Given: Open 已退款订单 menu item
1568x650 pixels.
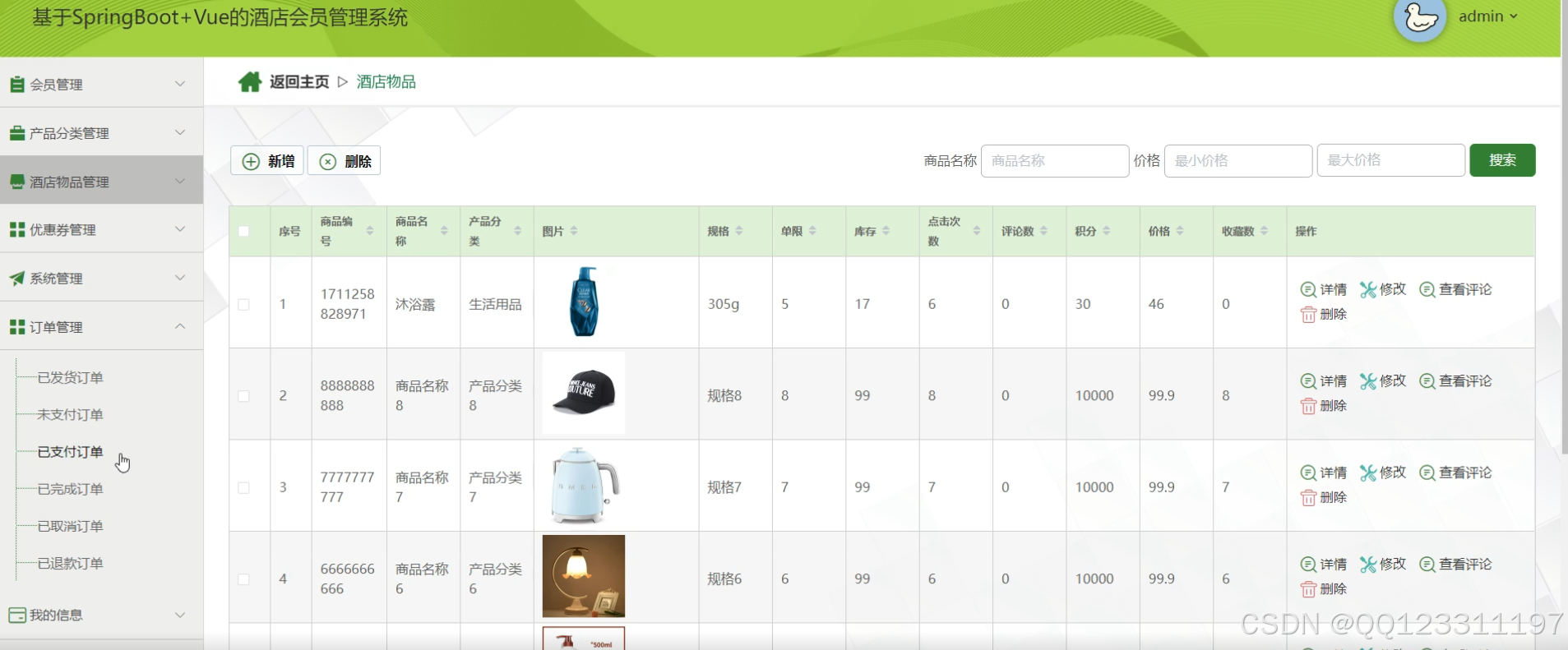Looking at the screenshot, I should (71, 563).
